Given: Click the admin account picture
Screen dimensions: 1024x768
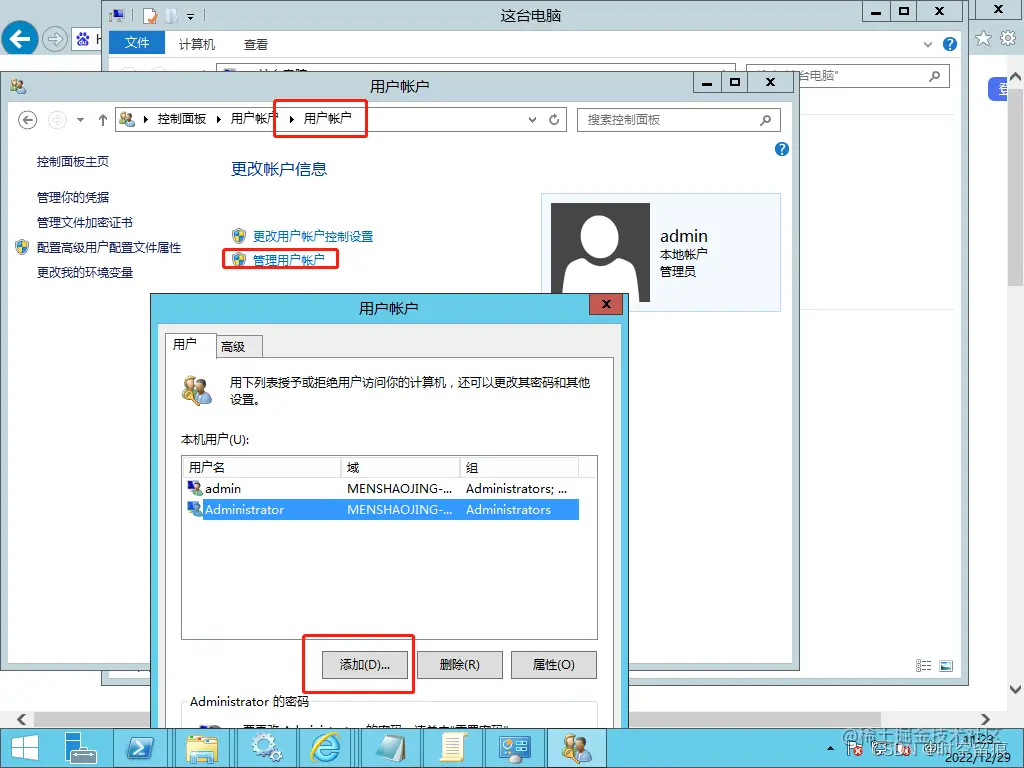Looking at the screenshot, I should (600, 252).
